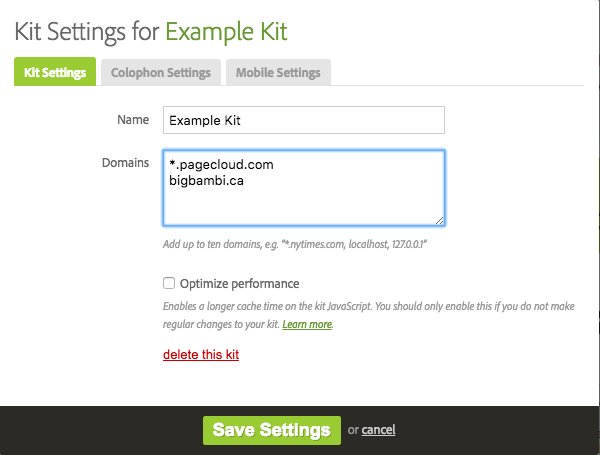Click the Domains field label
The image size is (600, 455).
pyautogui.click(x=125, y=162)
